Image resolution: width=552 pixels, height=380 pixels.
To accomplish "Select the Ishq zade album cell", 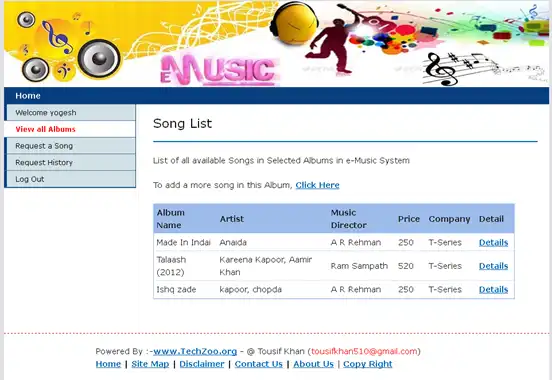I will point(176,289).
